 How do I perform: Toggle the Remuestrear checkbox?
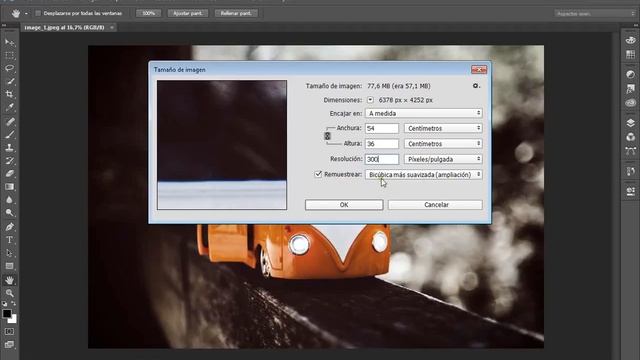pyautogui.click(x=318, y=174)
